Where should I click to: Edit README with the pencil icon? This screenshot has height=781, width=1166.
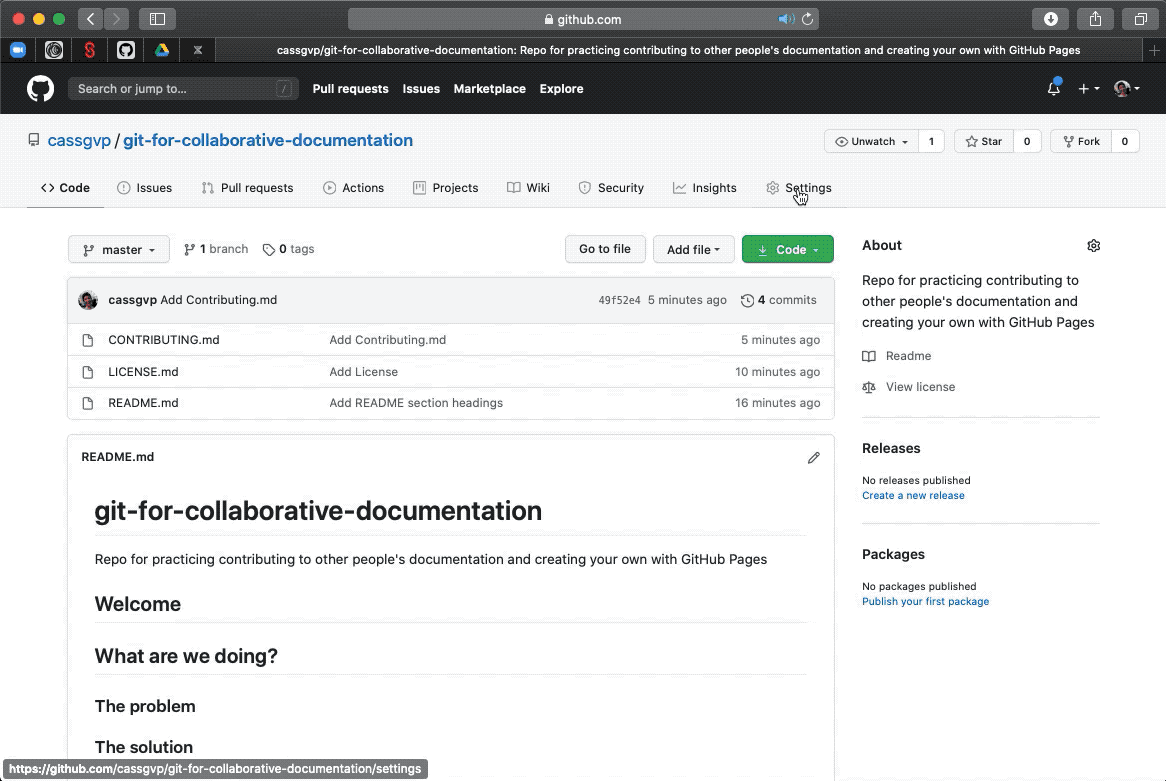pyautogui.click(x=813, y=458)
